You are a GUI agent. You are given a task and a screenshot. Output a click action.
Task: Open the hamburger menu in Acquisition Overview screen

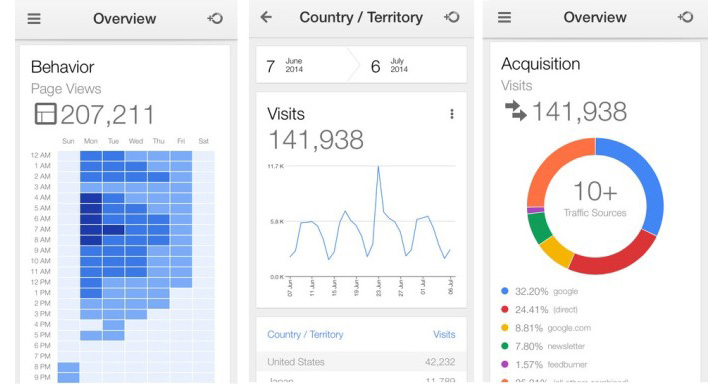pos(504,17)
